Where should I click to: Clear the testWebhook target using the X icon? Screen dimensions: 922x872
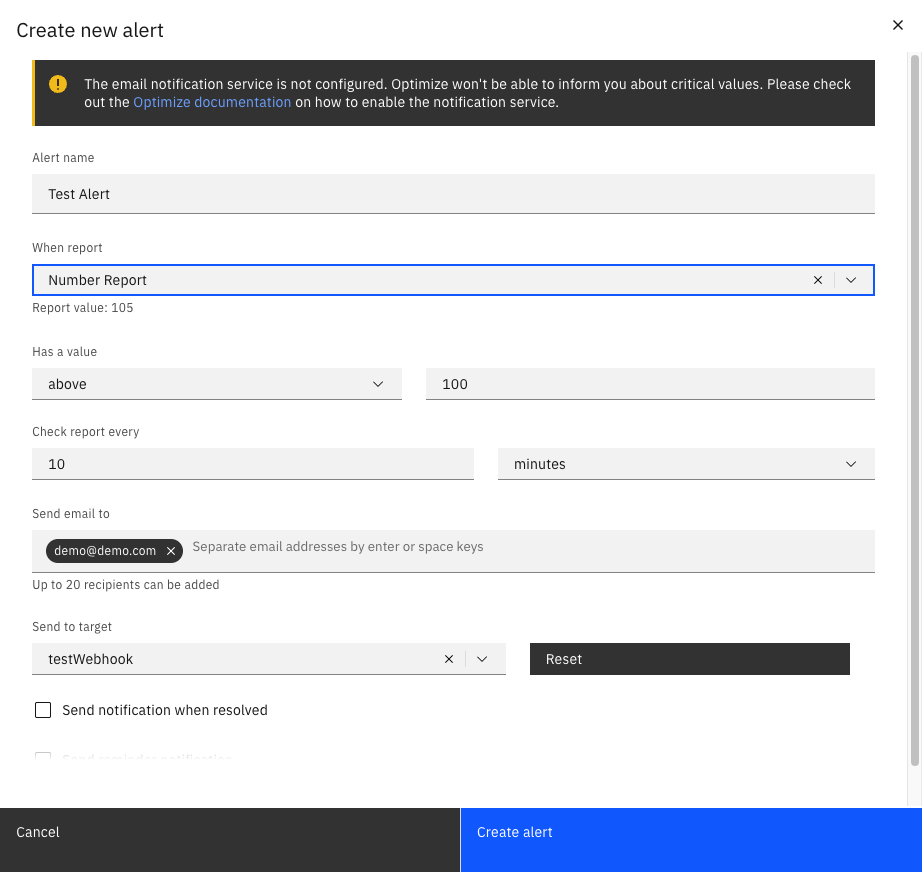[448, 659]
